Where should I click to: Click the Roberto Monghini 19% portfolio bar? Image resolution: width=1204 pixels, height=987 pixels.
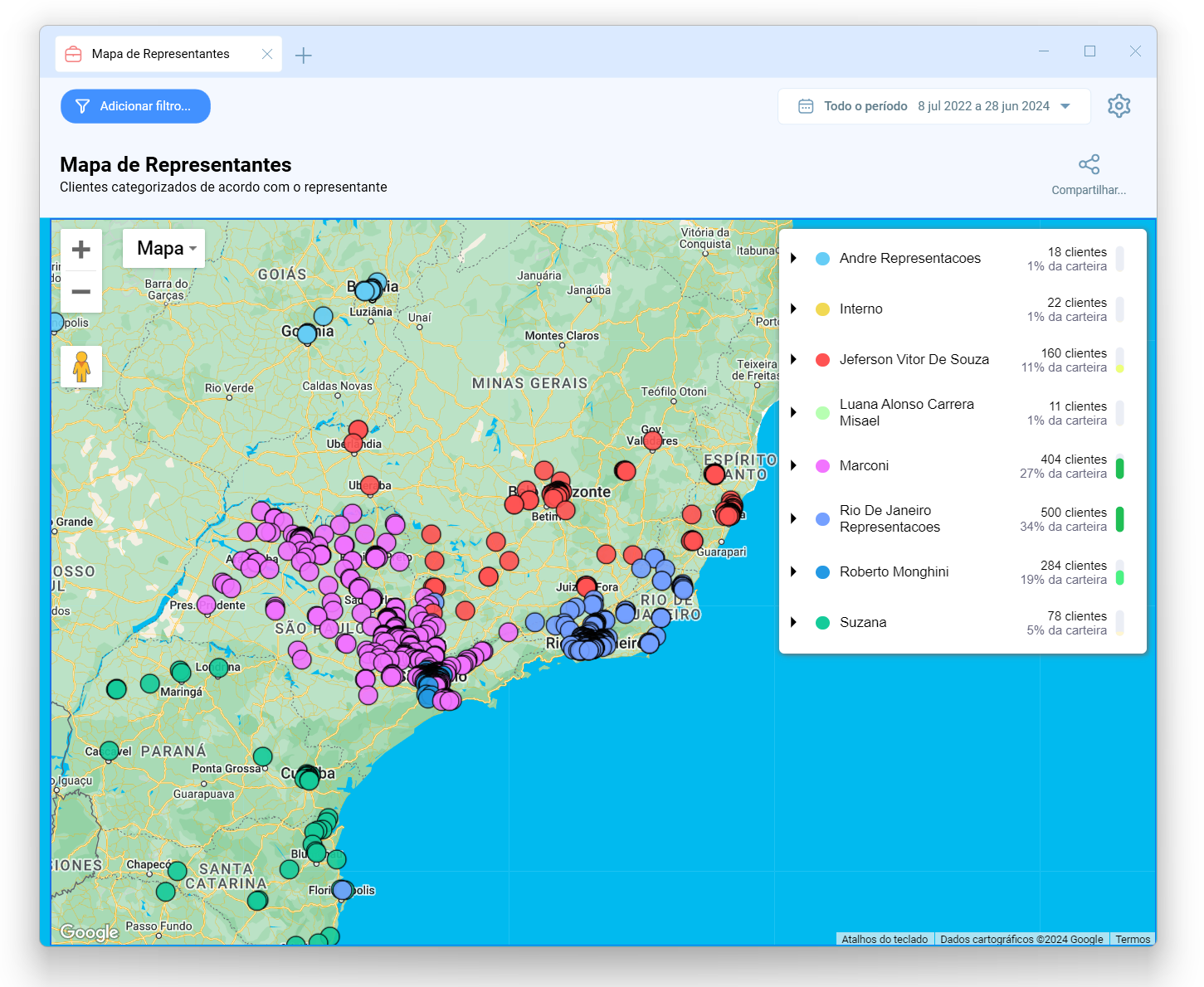click(1119, 572)
